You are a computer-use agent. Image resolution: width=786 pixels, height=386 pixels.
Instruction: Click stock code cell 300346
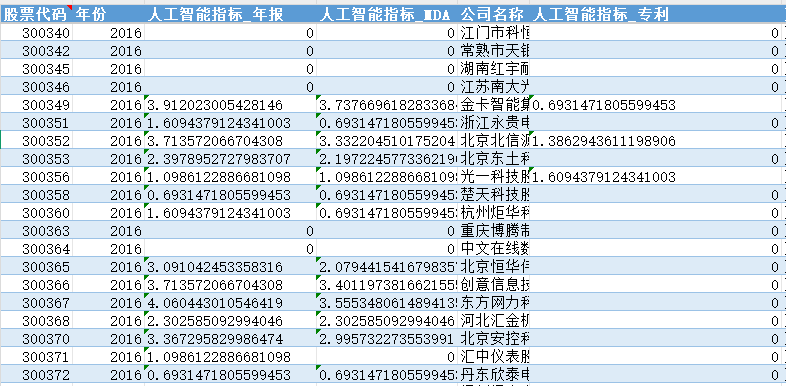37,87
